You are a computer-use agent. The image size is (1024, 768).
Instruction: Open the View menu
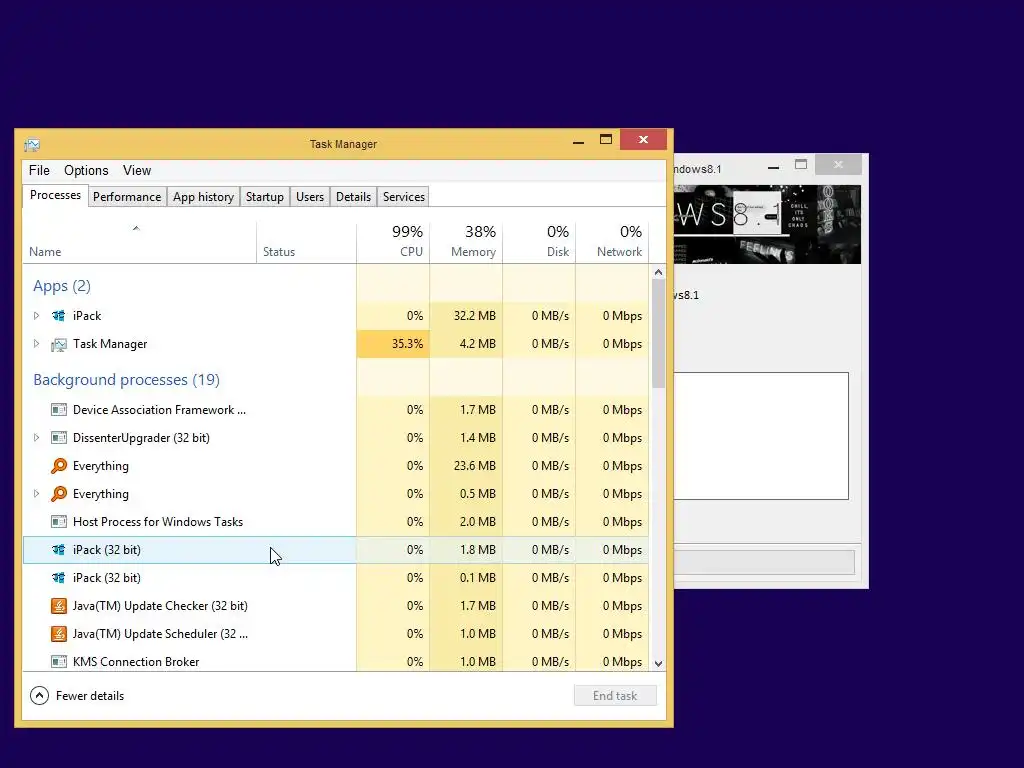tap(137, 170)
